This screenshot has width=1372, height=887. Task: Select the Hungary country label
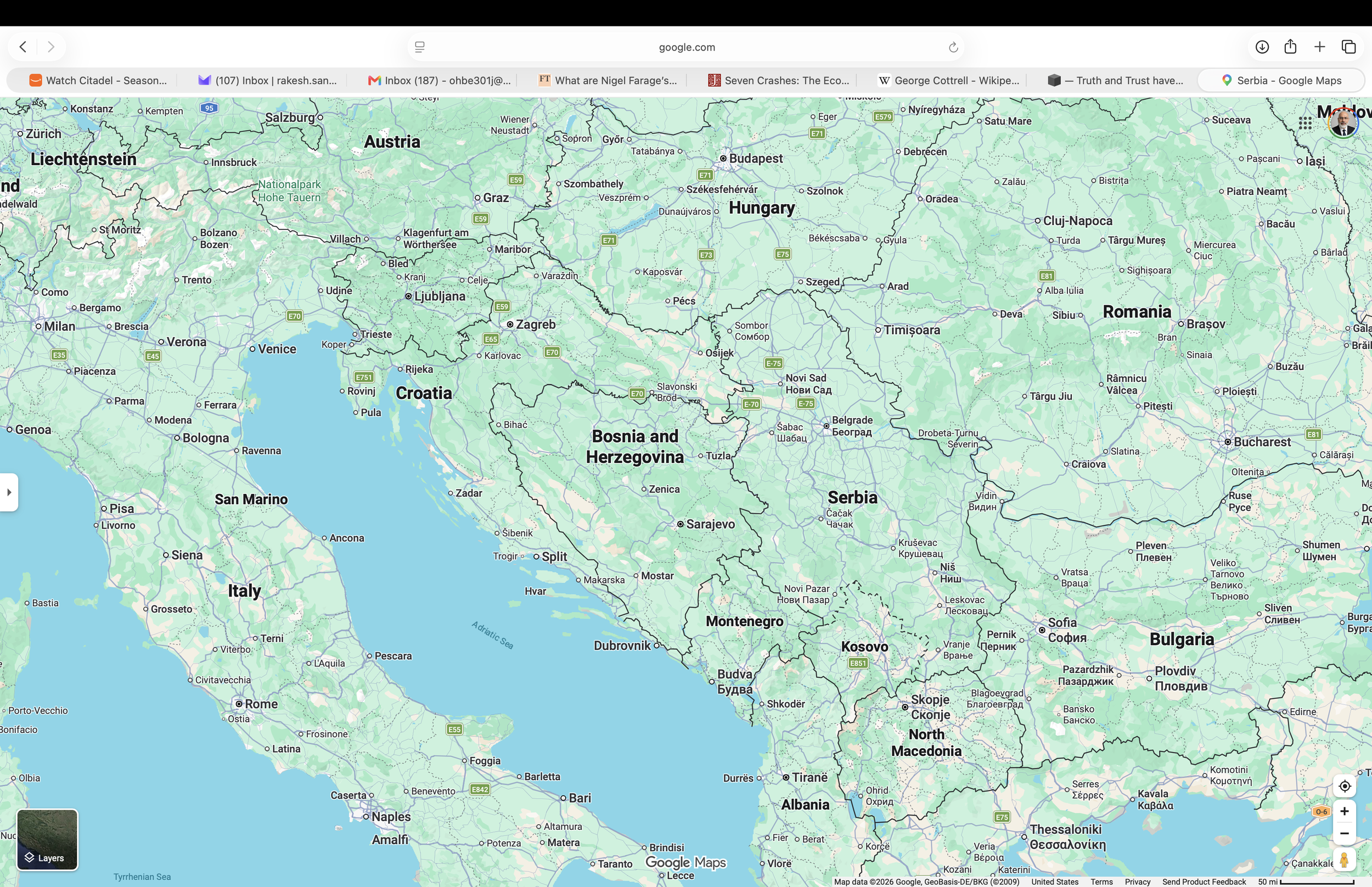pyautogui.click(x=762, y=208)
